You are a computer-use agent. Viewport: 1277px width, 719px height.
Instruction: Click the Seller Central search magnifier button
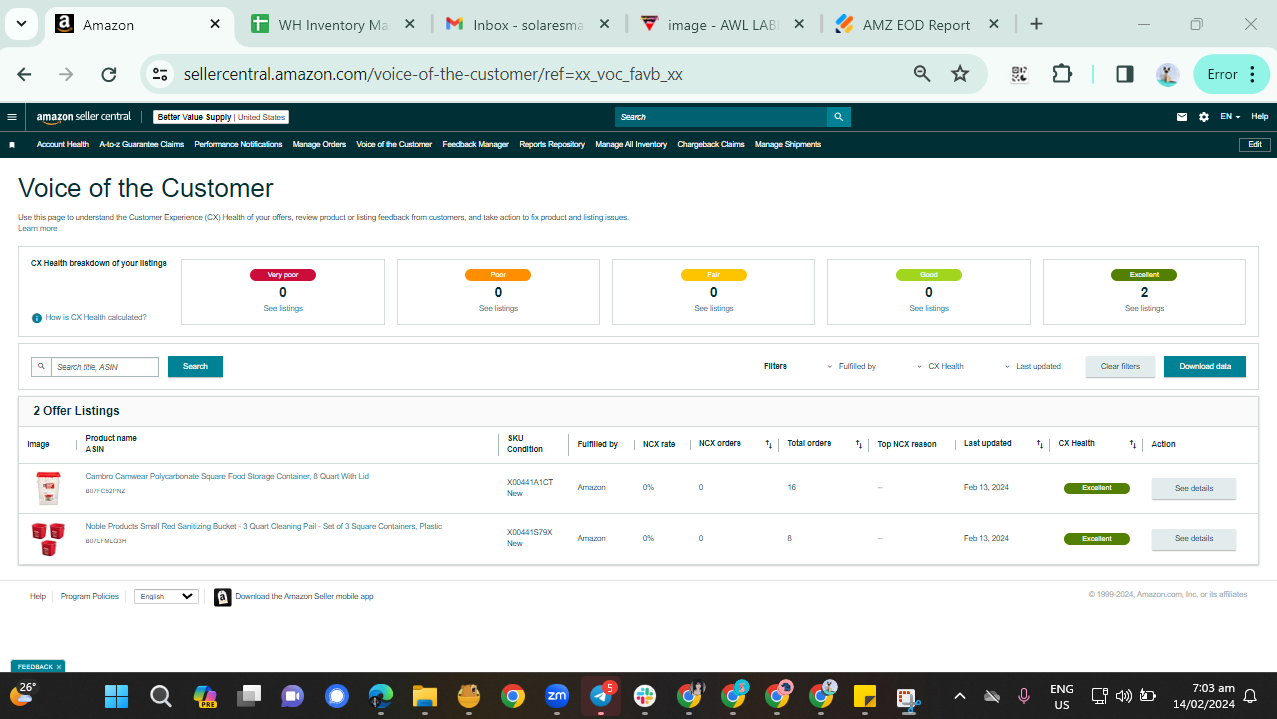[x=840, y=117]
